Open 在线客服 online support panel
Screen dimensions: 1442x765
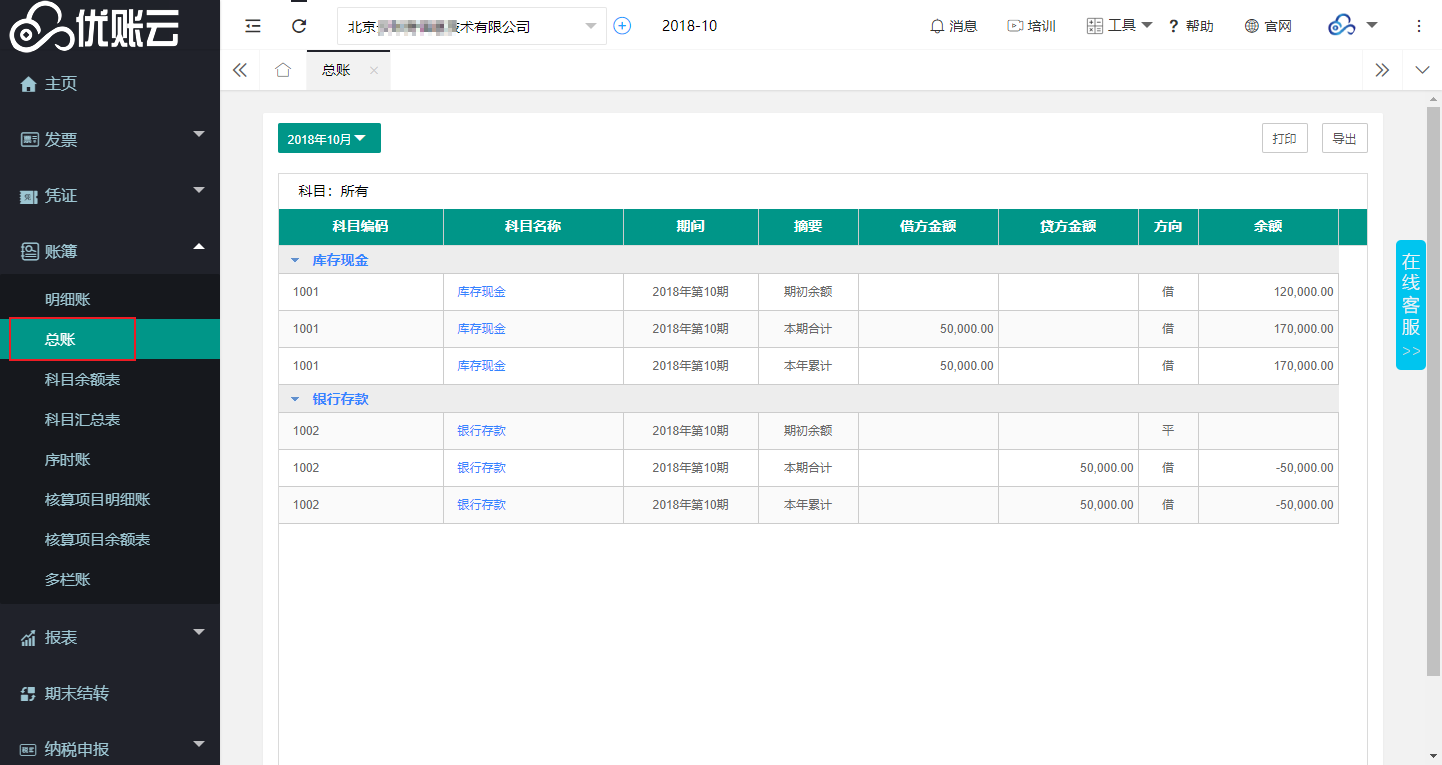[x=1410, y=305]
